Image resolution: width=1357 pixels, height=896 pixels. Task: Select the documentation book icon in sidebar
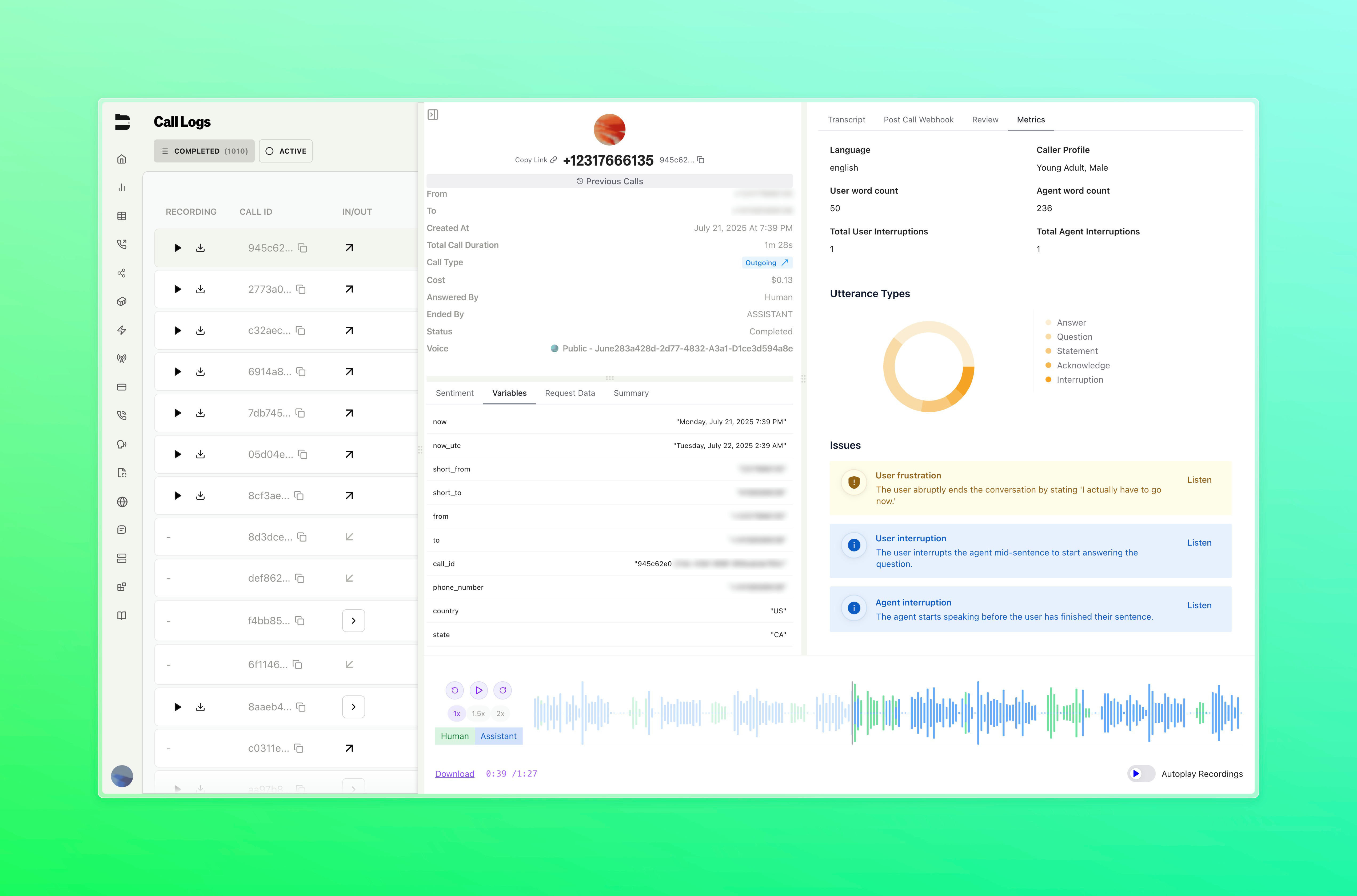[122, 615]
